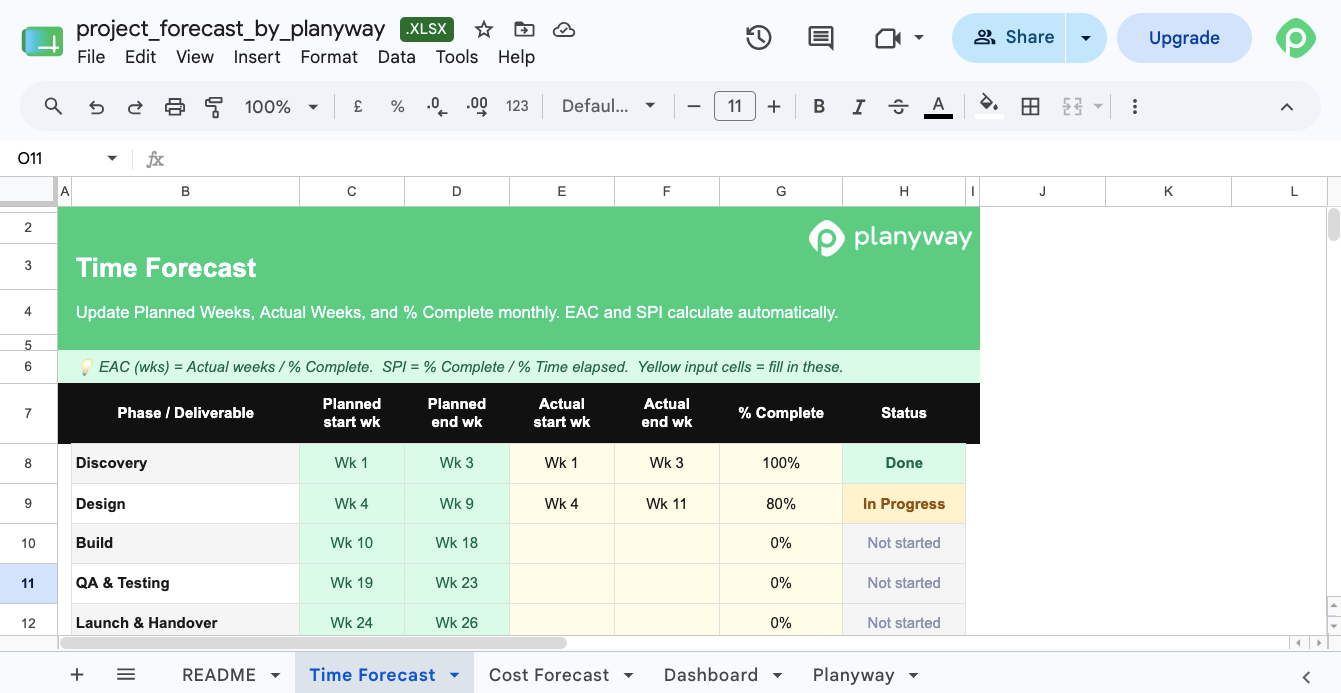1341x693 pixels.
Task: Open the Help menu
Action: 516,57
